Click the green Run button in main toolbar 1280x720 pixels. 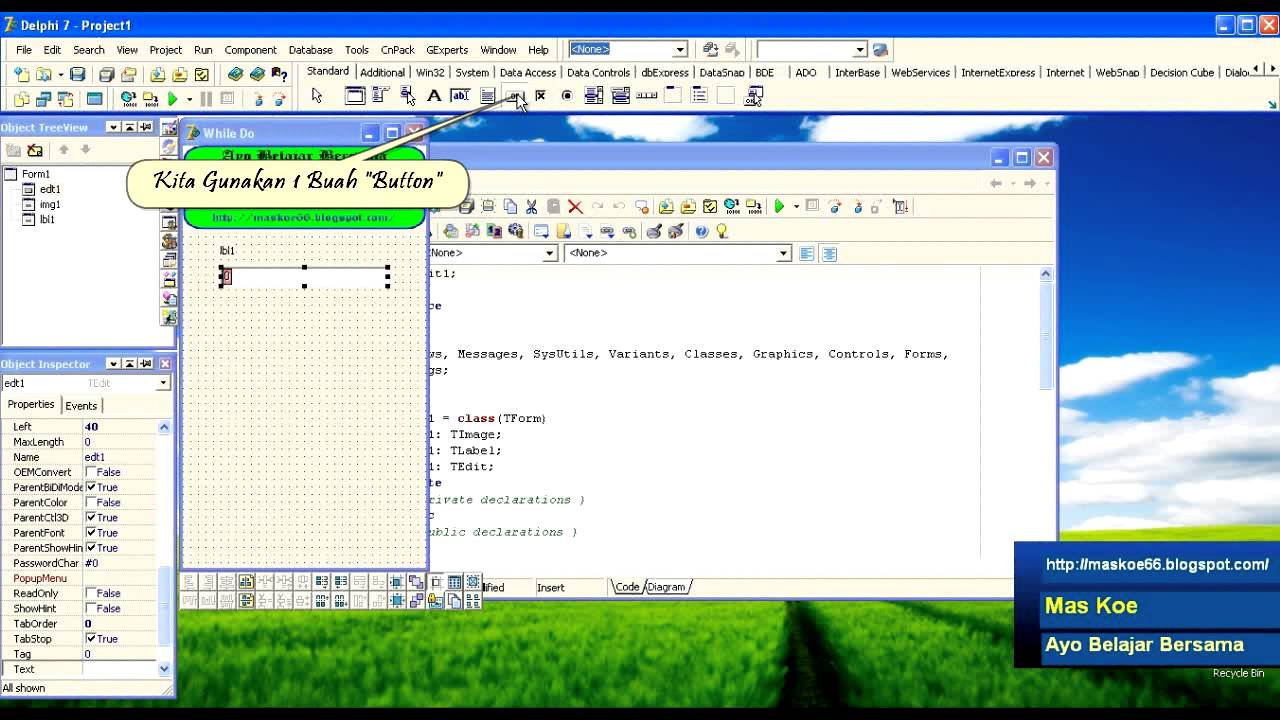coord(172,99)
